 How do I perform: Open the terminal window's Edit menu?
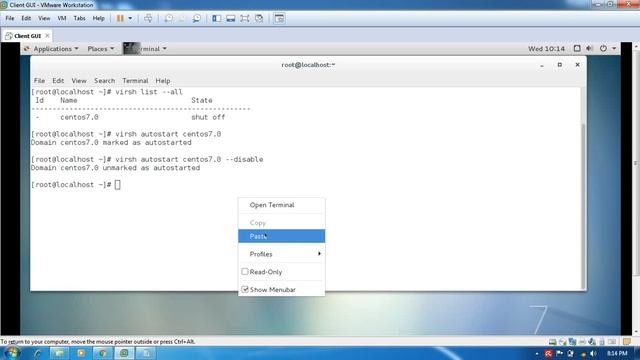point(58,81)
